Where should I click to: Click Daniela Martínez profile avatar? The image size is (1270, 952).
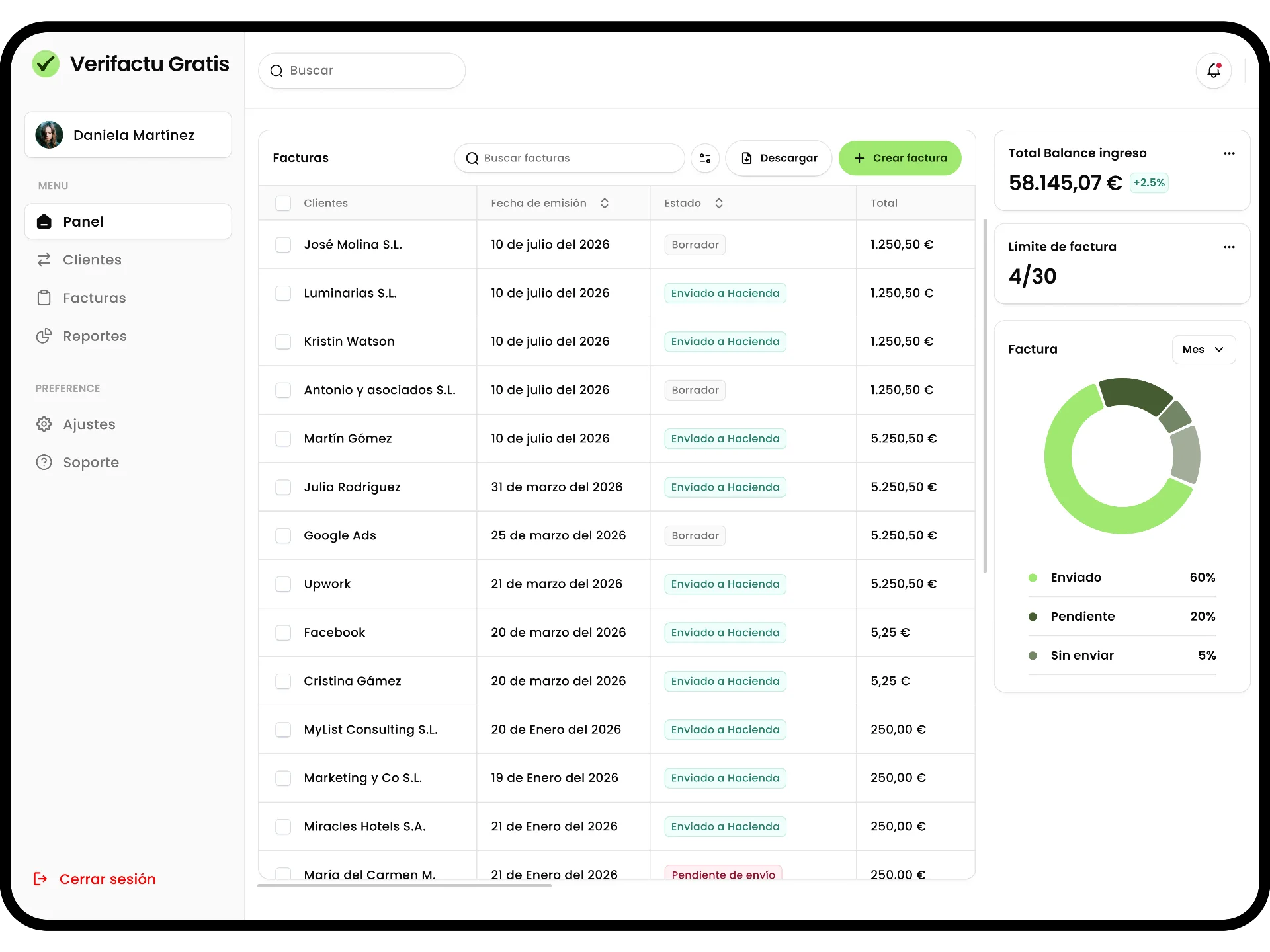(x=50, y=135)
